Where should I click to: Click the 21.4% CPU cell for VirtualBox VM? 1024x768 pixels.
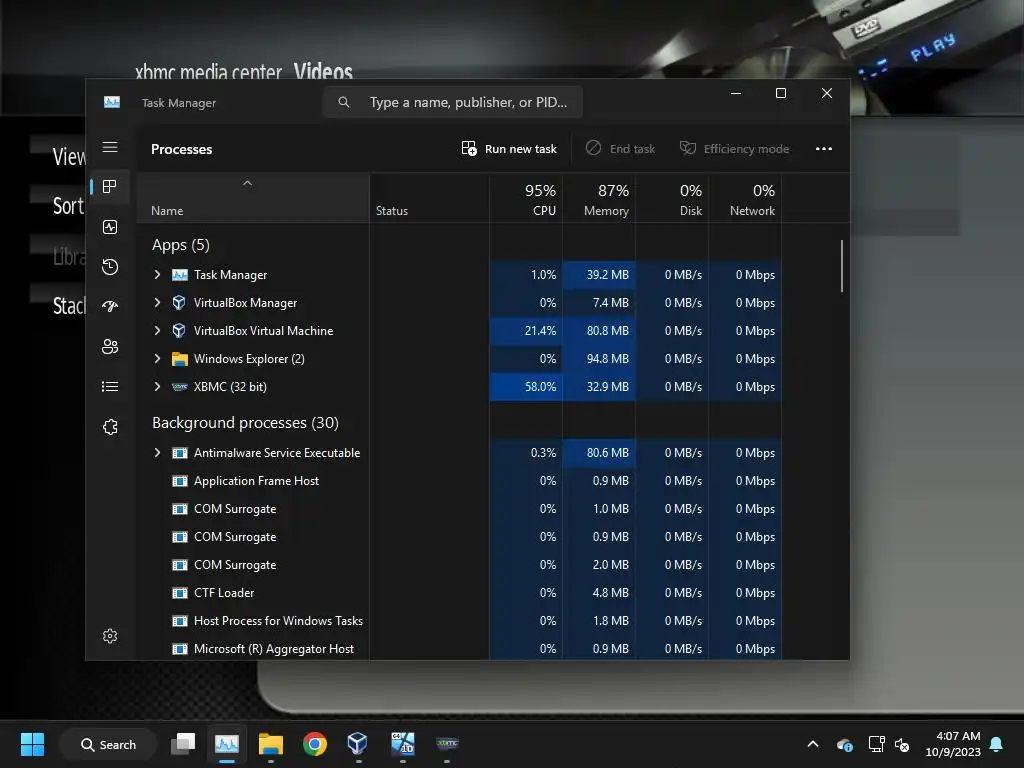526,330
